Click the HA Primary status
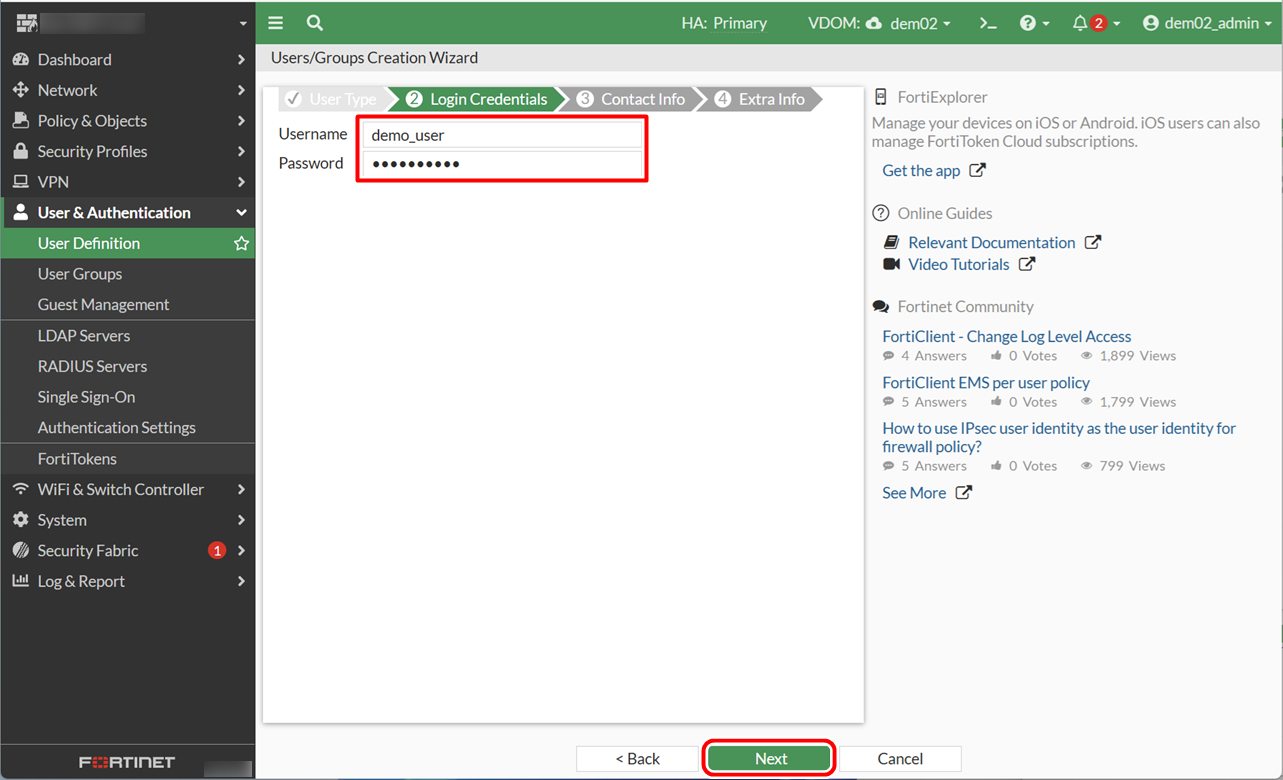Screen dimensions: 1283x780 coord(724,23)
